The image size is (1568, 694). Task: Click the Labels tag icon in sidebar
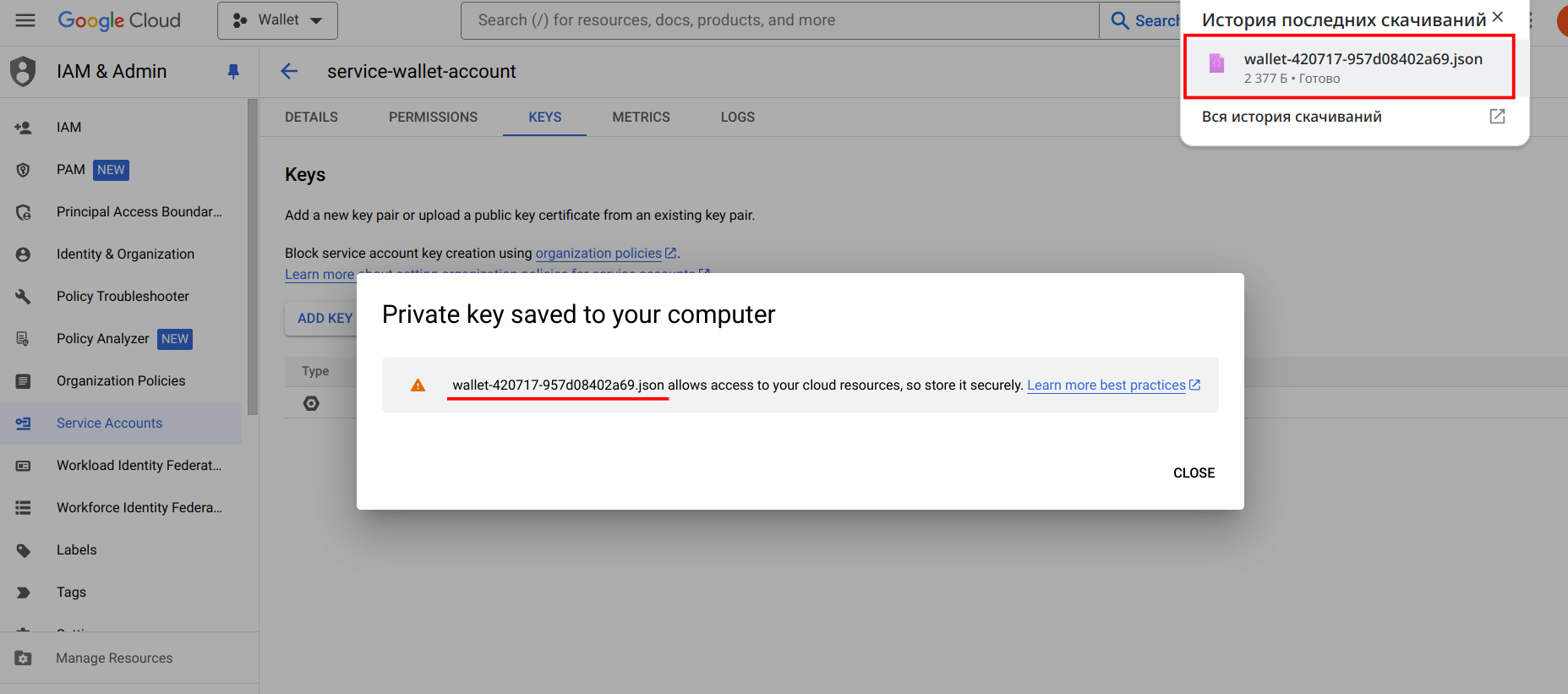(x=24, y=550)
